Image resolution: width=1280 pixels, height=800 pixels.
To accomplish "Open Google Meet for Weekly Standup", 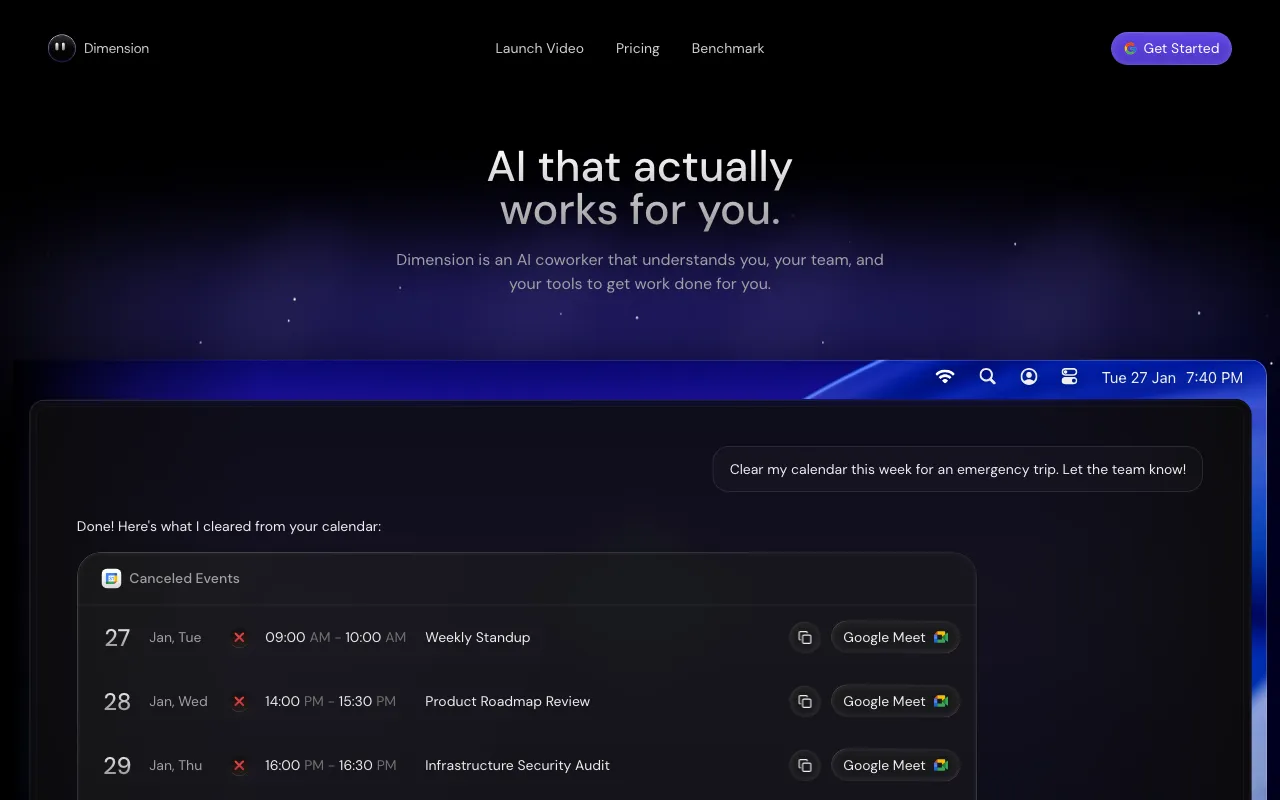I will point(895,637).
